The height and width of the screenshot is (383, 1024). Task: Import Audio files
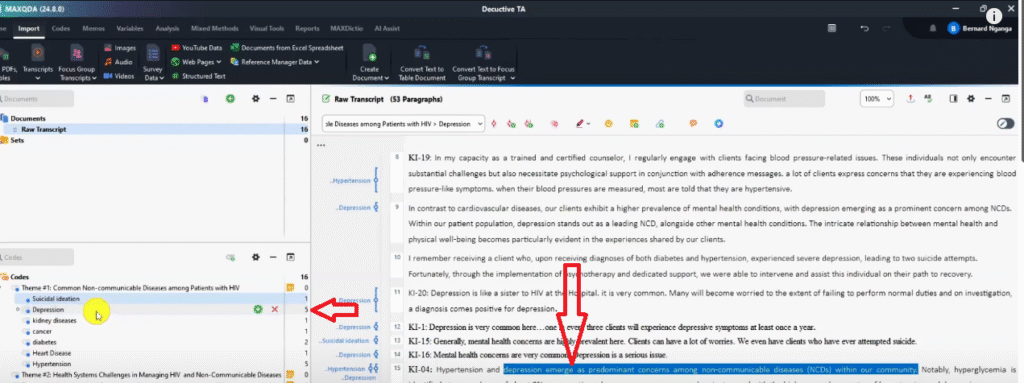(119, 62)
